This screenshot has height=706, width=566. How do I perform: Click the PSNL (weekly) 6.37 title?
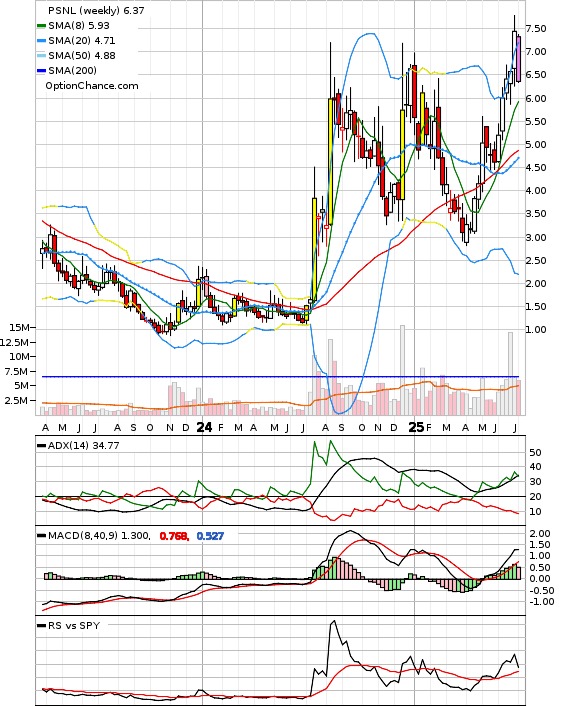[x=96, y=10]
